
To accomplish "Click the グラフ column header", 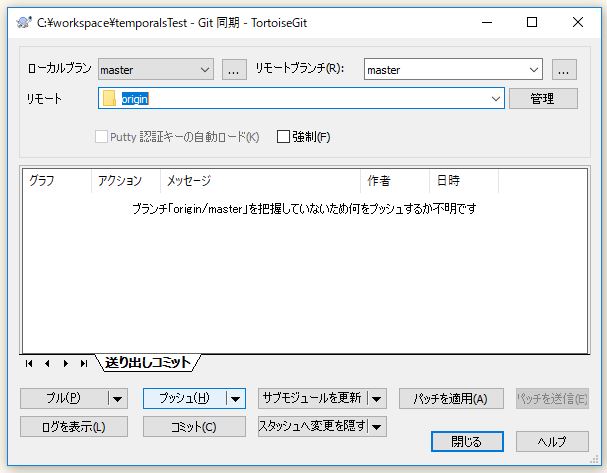I will 57,181.
